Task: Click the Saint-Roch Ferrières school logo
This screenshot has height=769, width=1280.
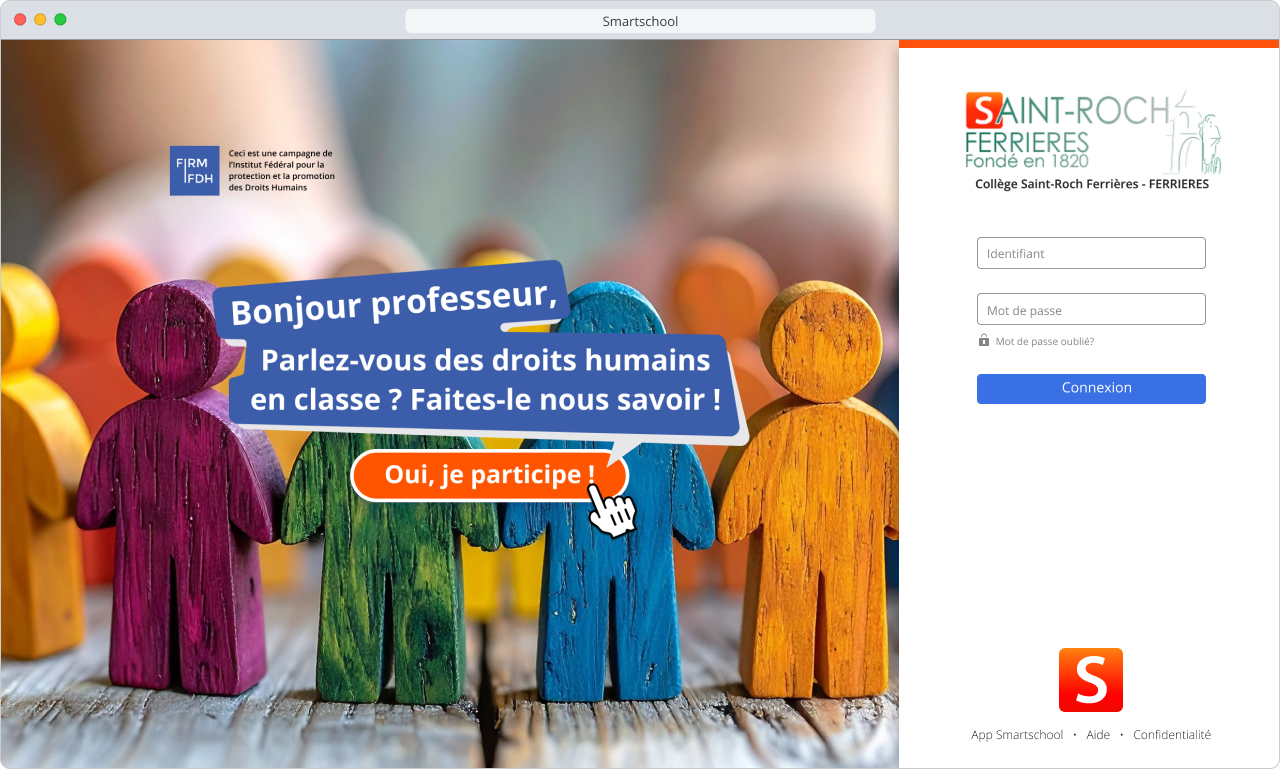Action: pyautogui.click(x=1092, y=132)
